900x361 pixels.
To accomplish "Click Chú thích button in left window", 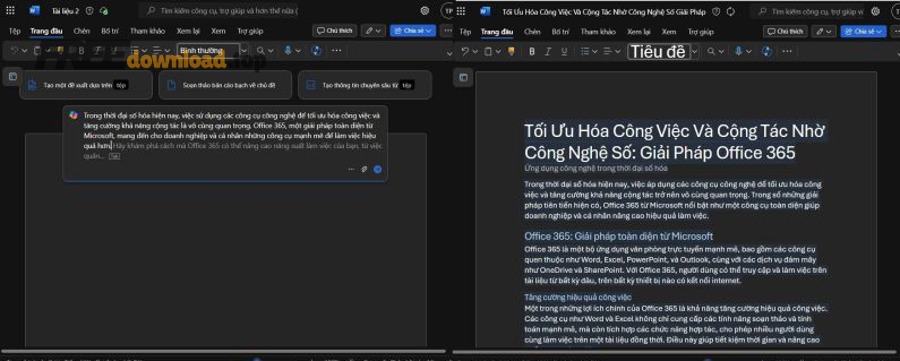I will 335,31.
